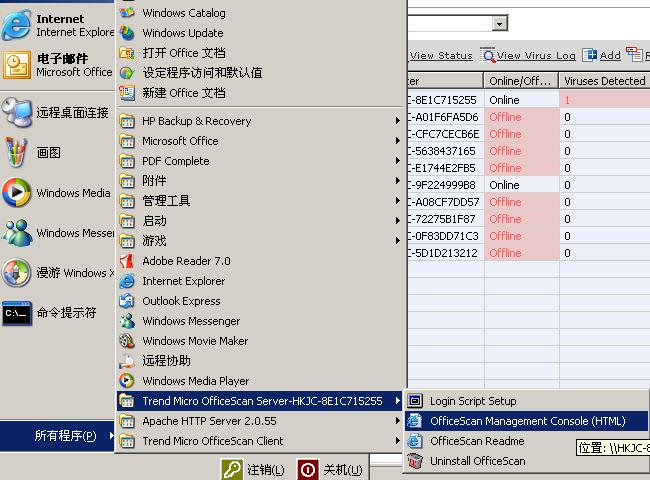Image resolution: width=650 pixels, height=480 pixels.
Task: Expand the PDF Complete submenu arrow
Action: (x=398, y=160)
